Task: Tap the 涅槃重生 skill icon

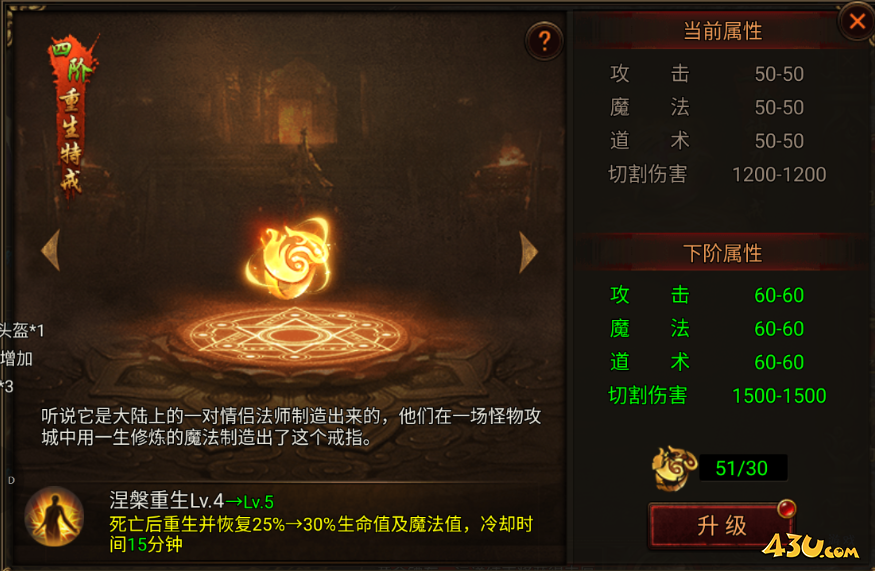Action: (54, 516)
